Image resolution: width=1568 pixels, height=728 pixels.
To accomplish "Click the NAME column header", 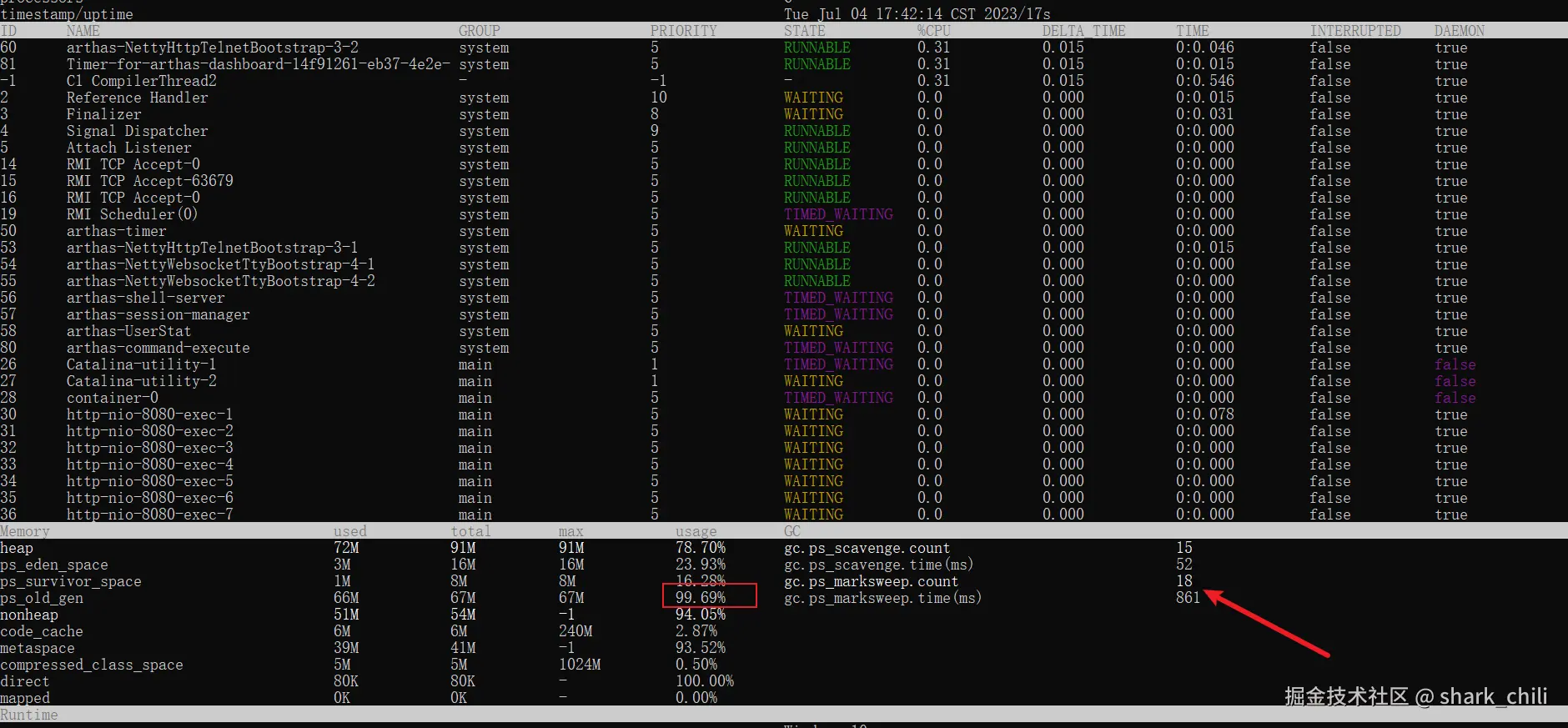I will (x=83, y=31).
